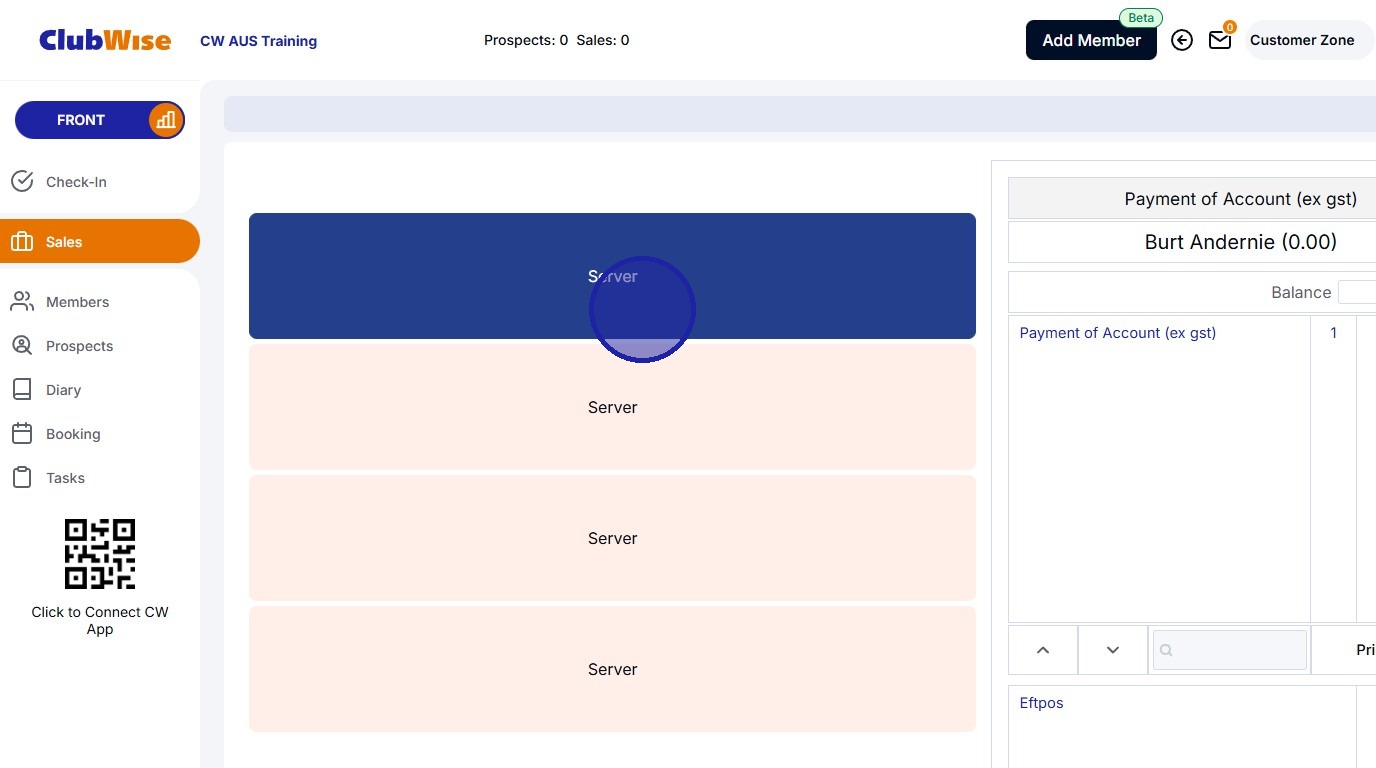Move selection up with the up chevron
This screenshot has height=768, width=1376.
1043,650
